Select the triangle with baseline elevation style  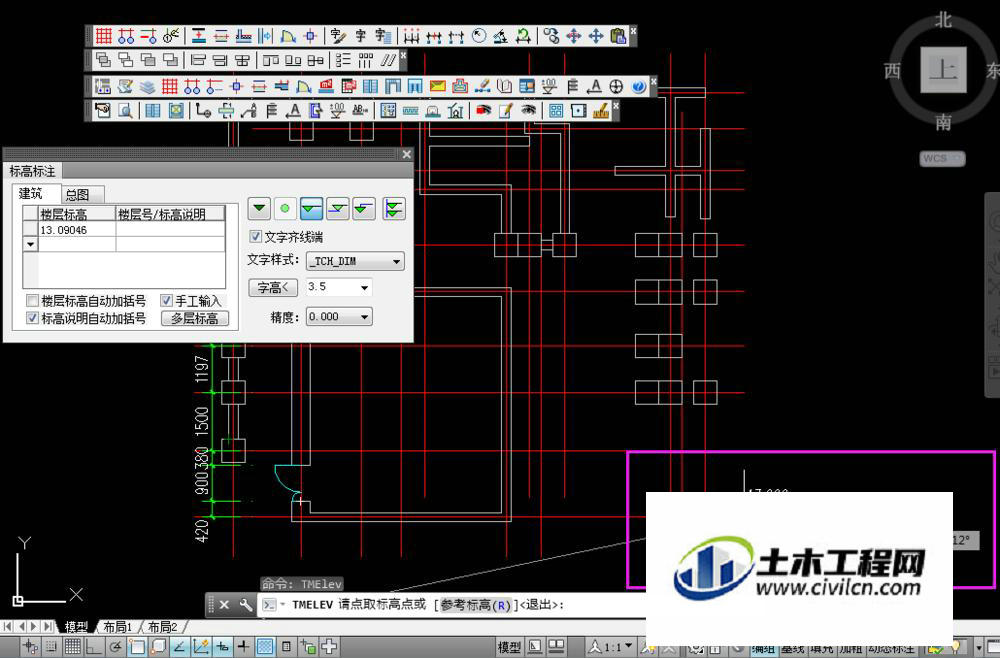pos(311,208)
